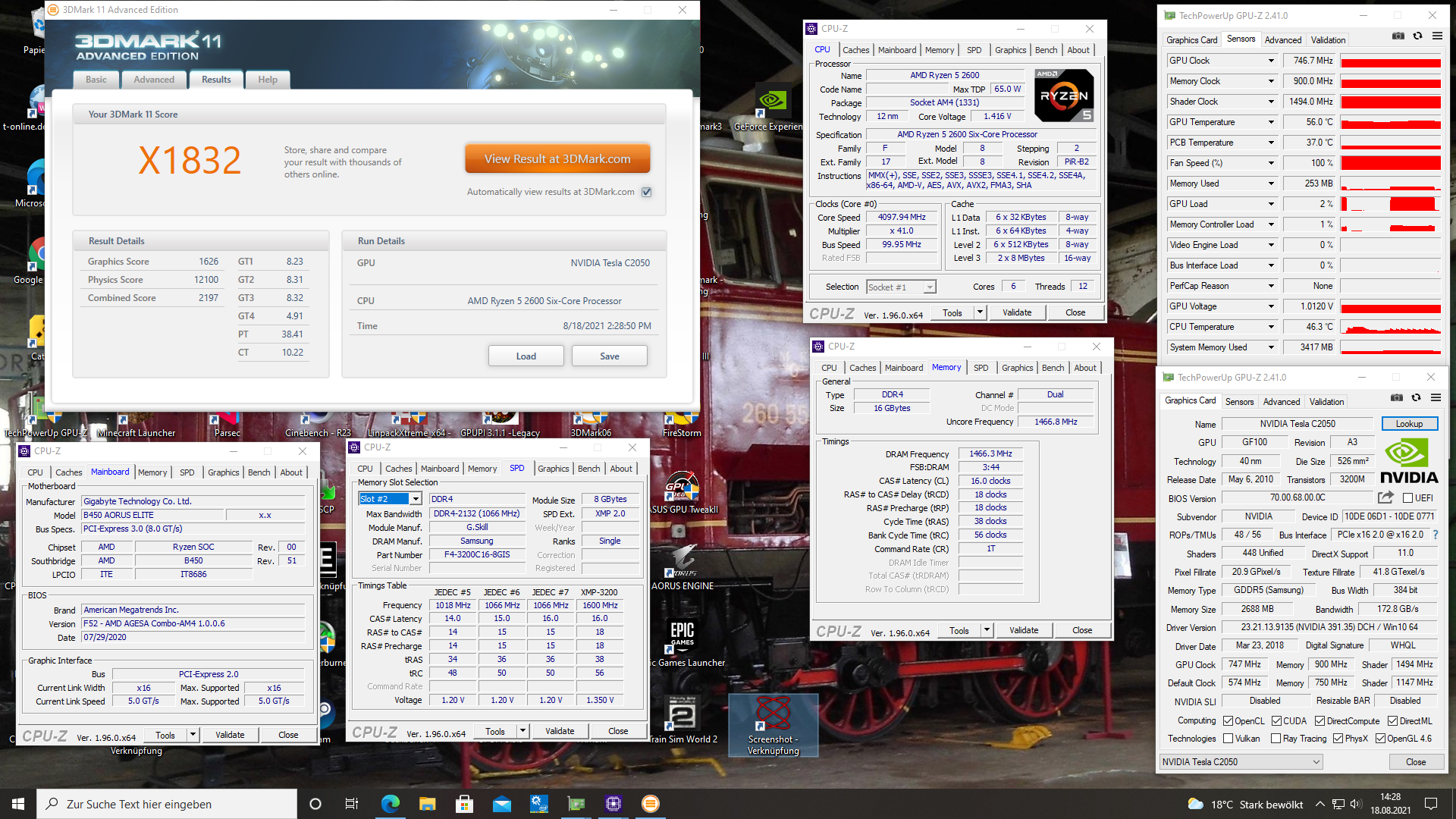
Task: Click the refresh icon in GPU-Z Sensors window
Action: 1417,36
